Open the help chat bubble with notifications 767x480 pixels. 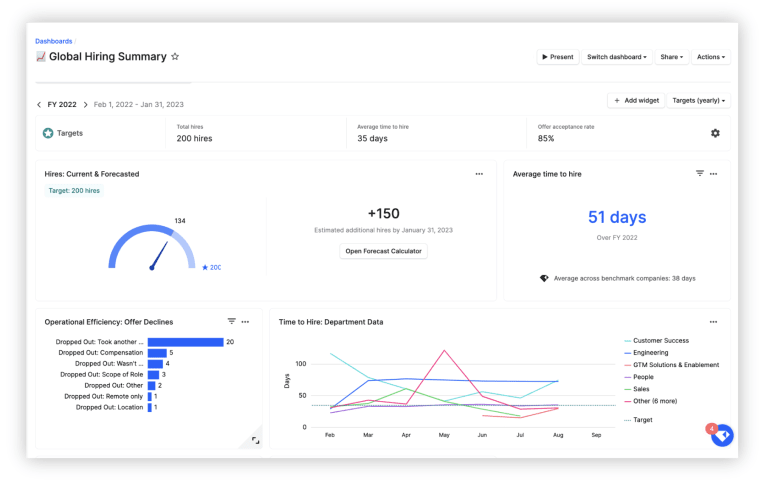click(x=722, y=435)
